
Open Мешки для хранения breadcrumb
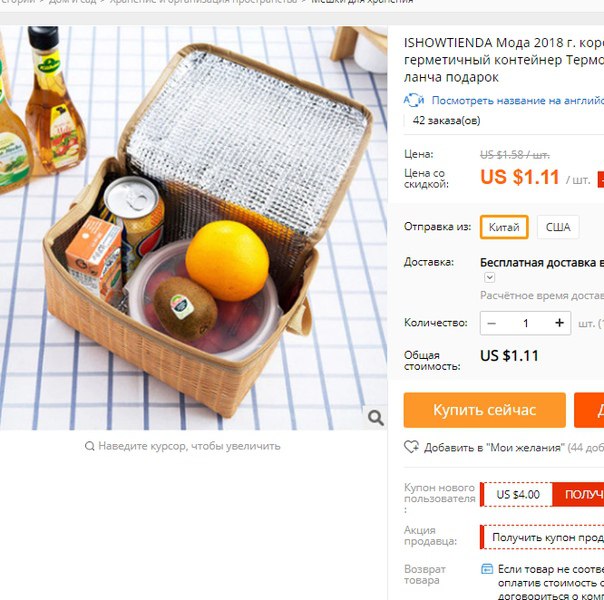pyautogui.click(x=362, y=2)
